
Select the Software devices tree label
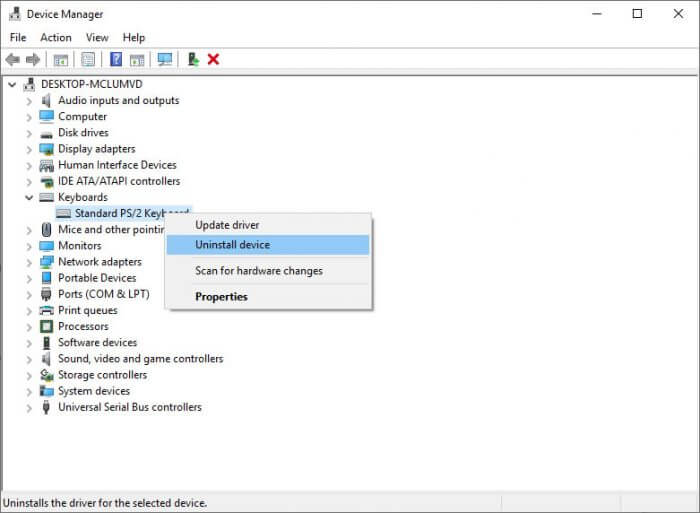98,343
